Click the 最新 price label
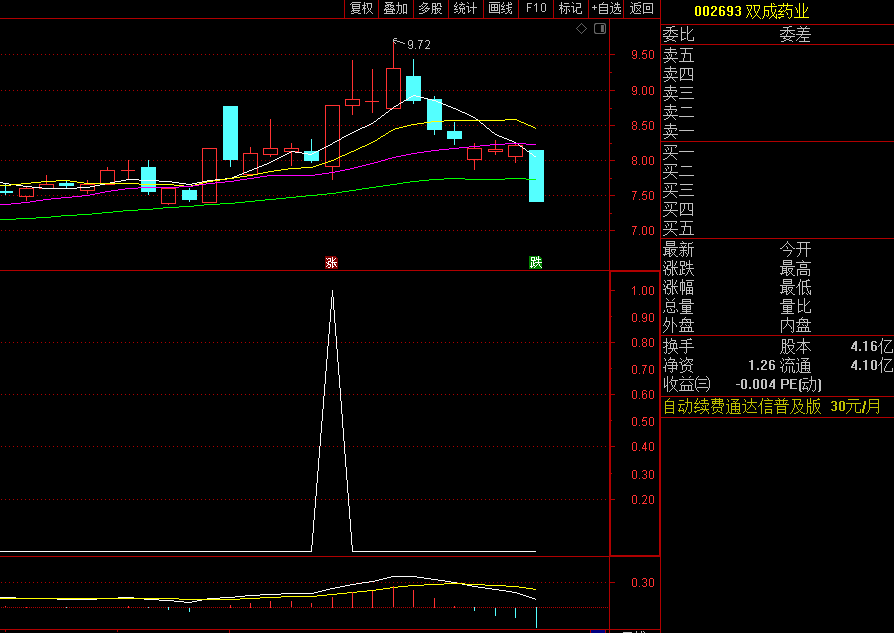This screenshot has width=894, height=633. 678,250
